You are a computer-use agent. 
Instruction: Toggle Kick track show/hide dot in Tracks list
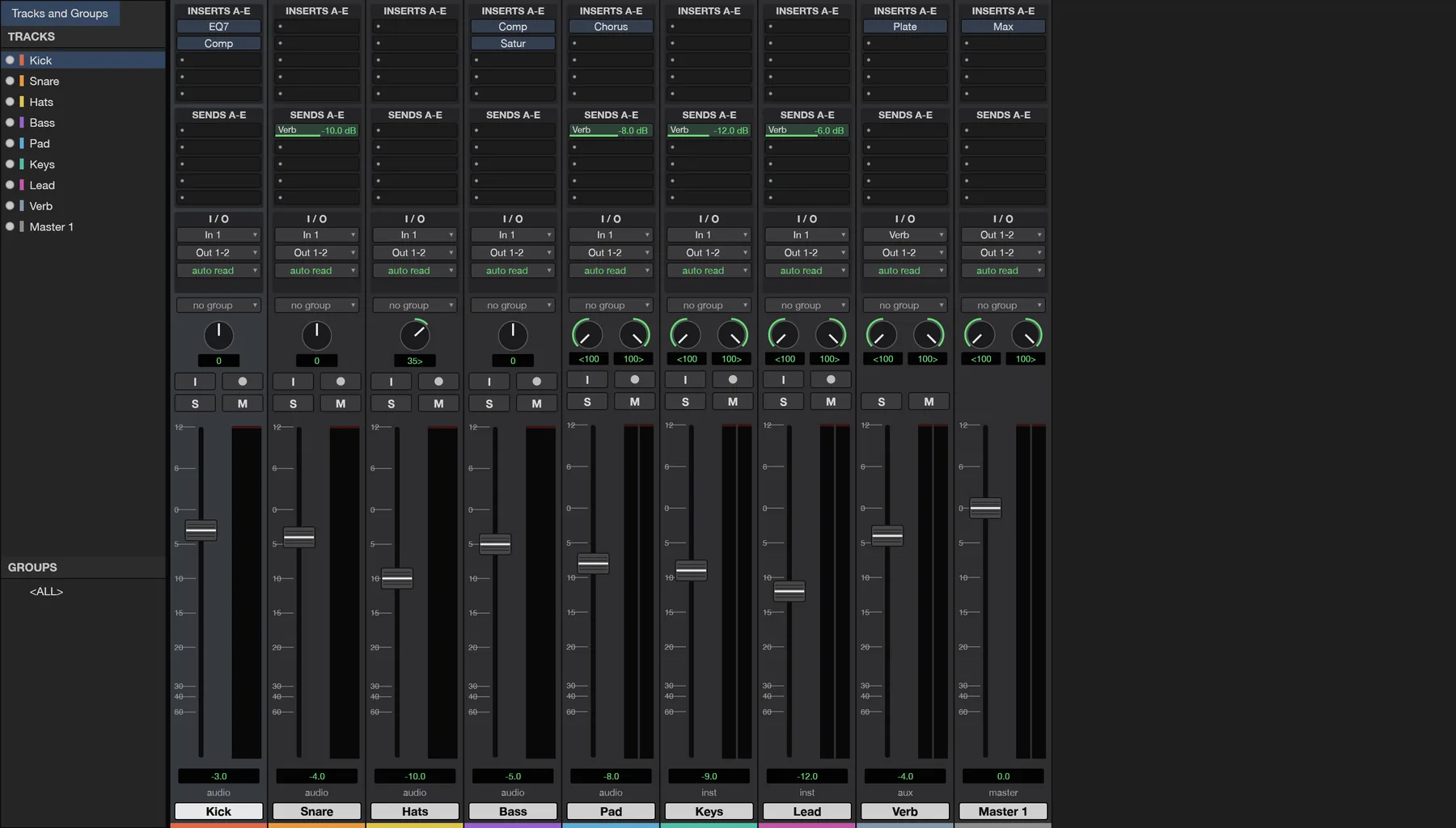click(10, 60)
